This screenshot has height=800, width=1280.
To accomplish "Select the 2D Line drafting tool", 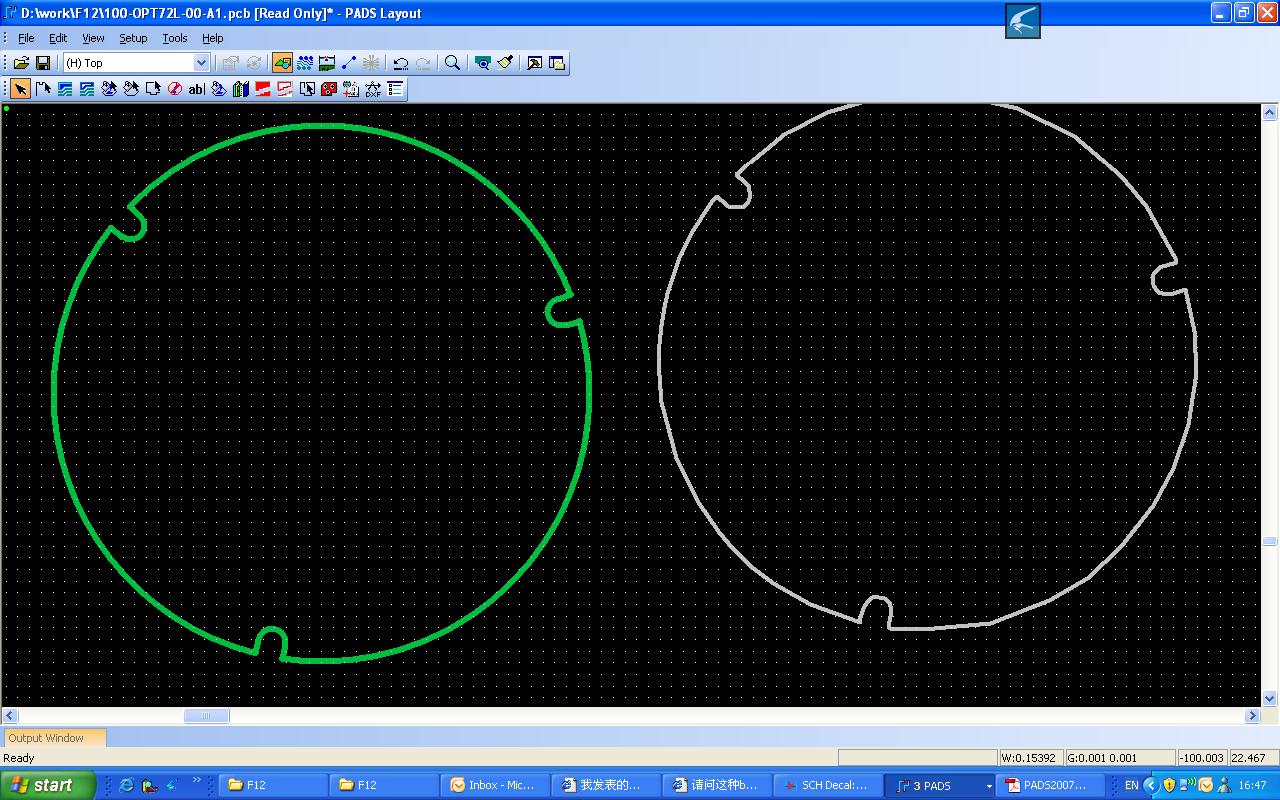I will click(x=43, y=89).
